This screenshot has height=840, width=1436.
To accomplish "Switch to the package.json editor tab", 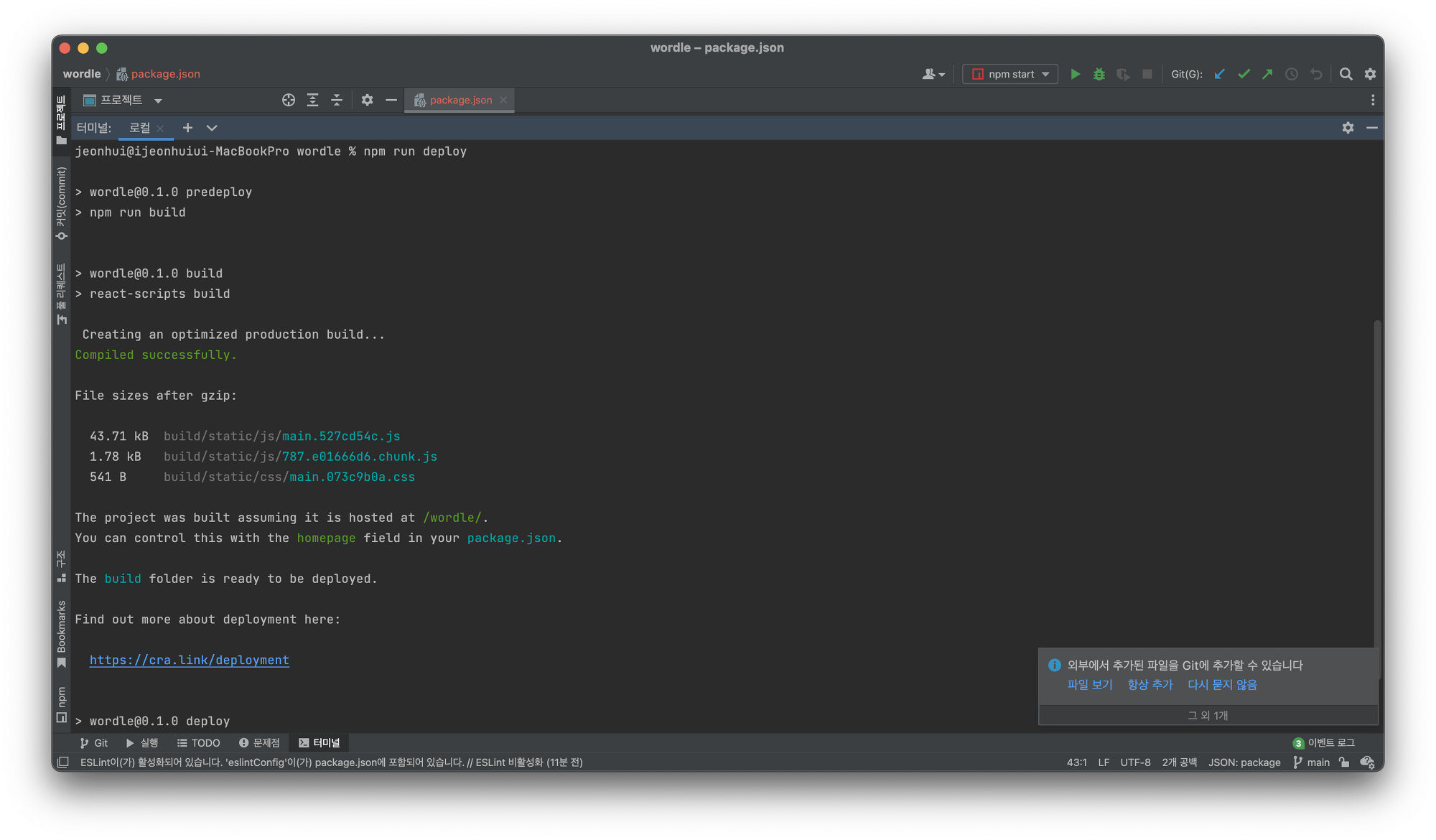I will (x=460, y=100).
